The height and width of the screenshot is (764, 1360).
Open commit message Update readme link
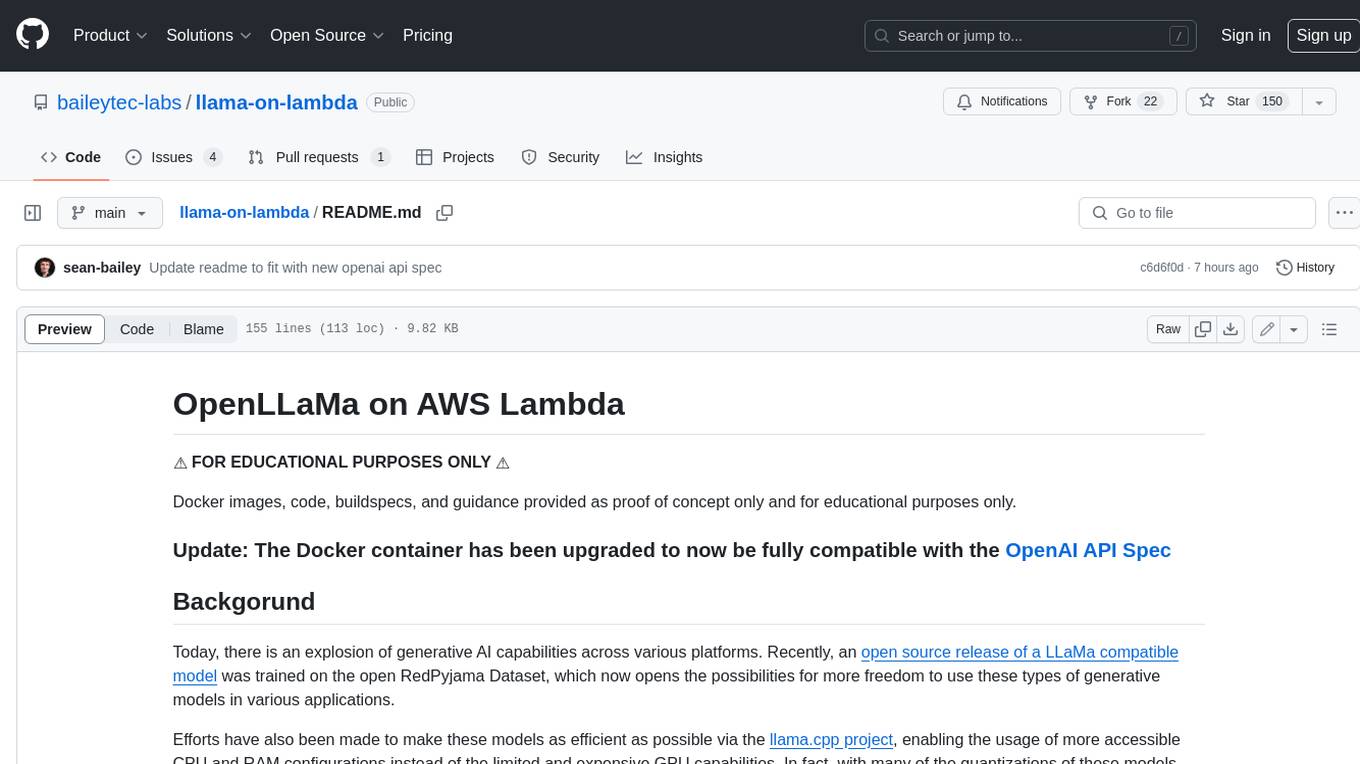295,268
